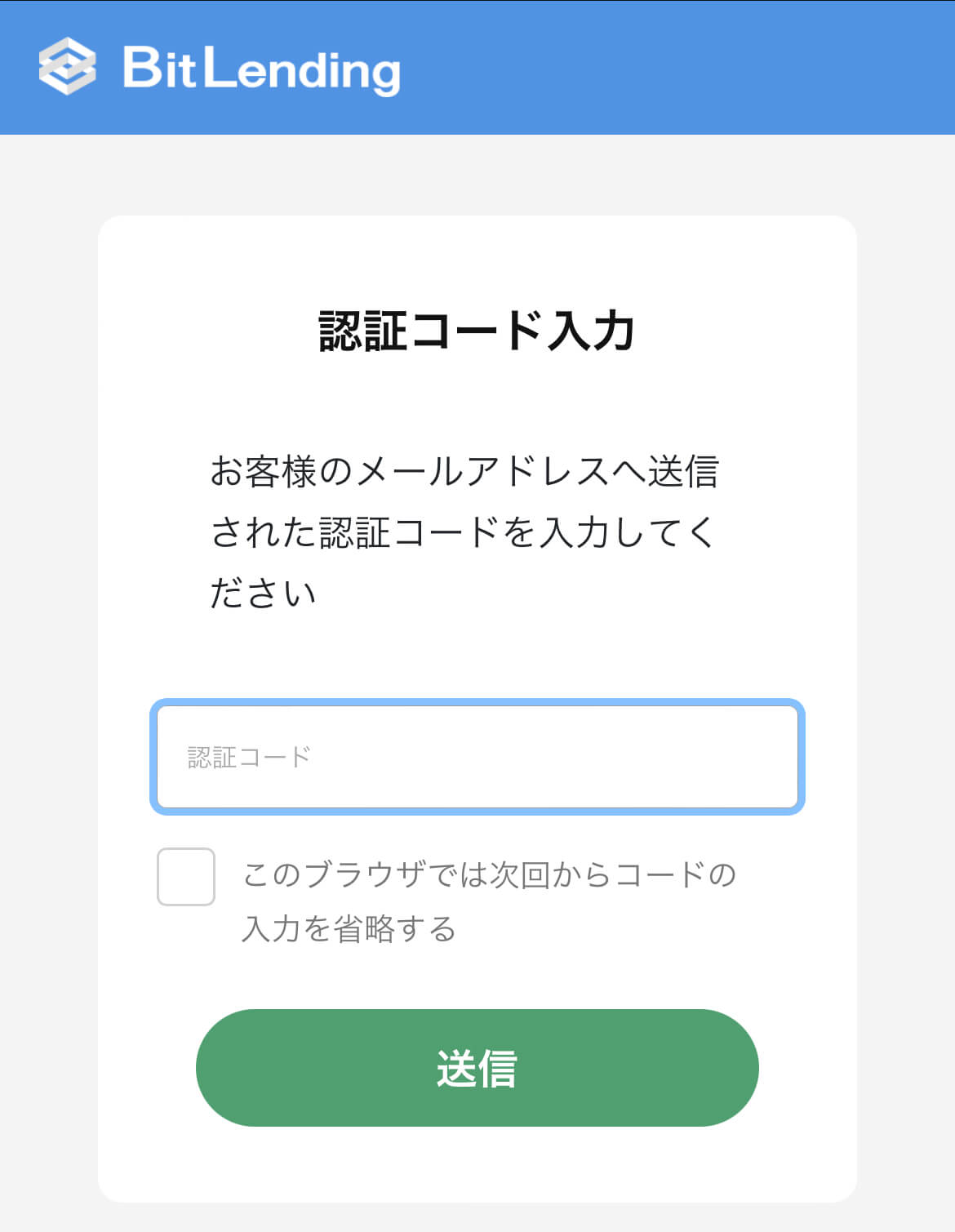This screenshot has width=955, height=1232.
Task: Click the 送信 submit button
Action: [477, 1067]
